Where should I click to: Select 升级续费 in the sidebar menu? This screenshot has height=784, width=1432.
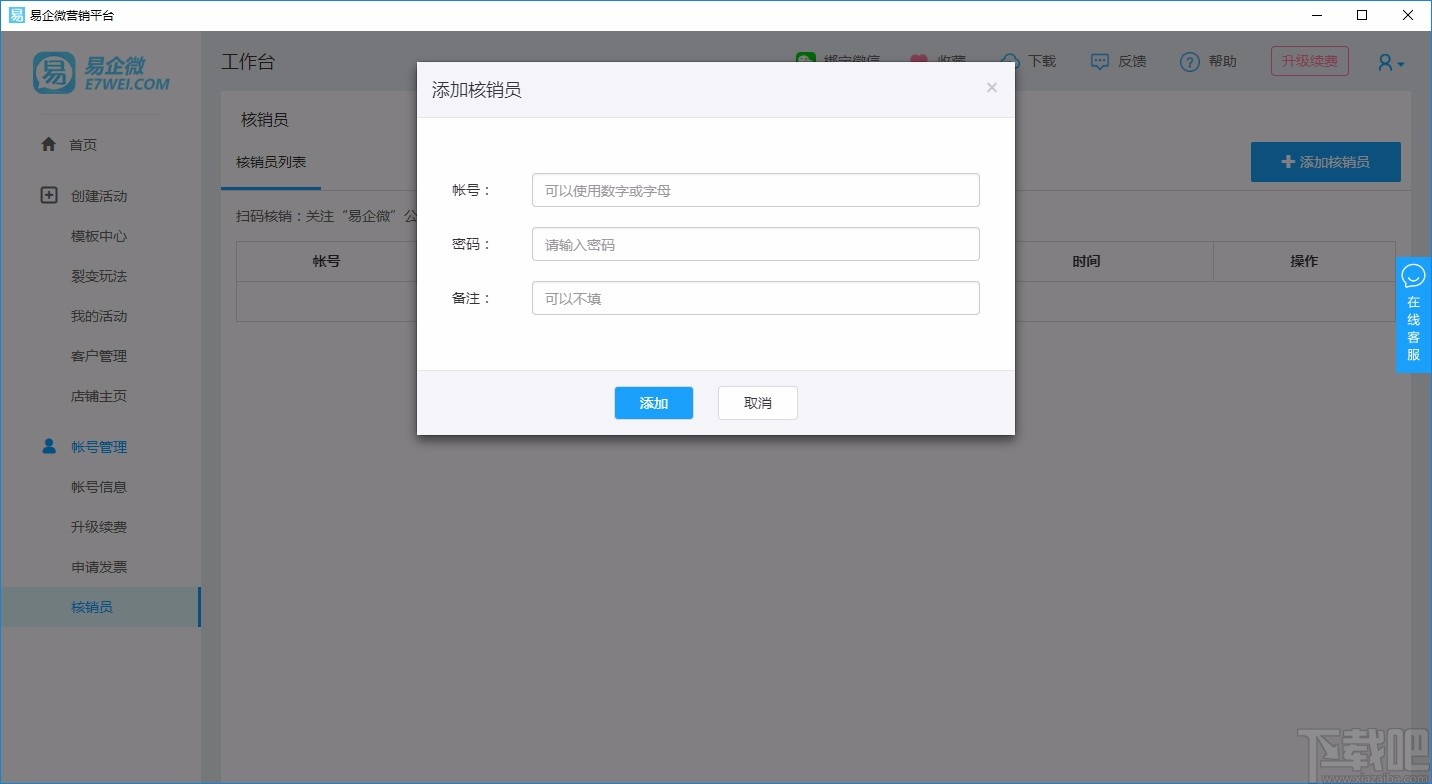pyautogui.click(x=99, y=527)
